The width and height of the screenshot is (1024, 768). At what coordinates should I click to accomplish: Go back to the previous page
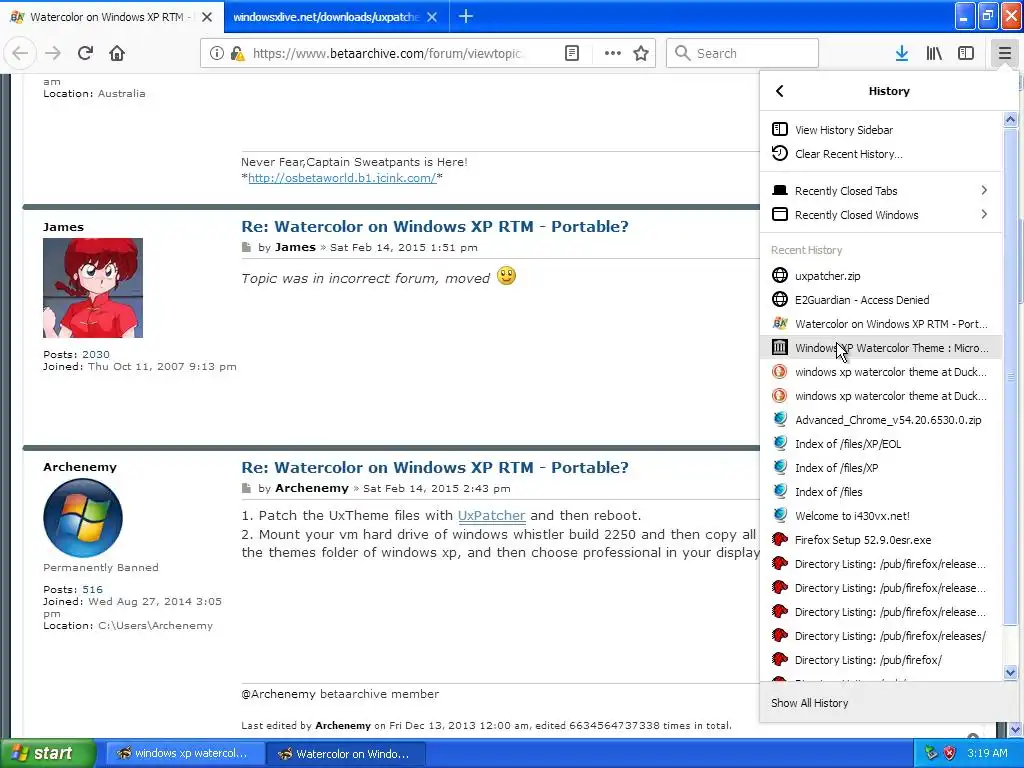click(20, 53)
